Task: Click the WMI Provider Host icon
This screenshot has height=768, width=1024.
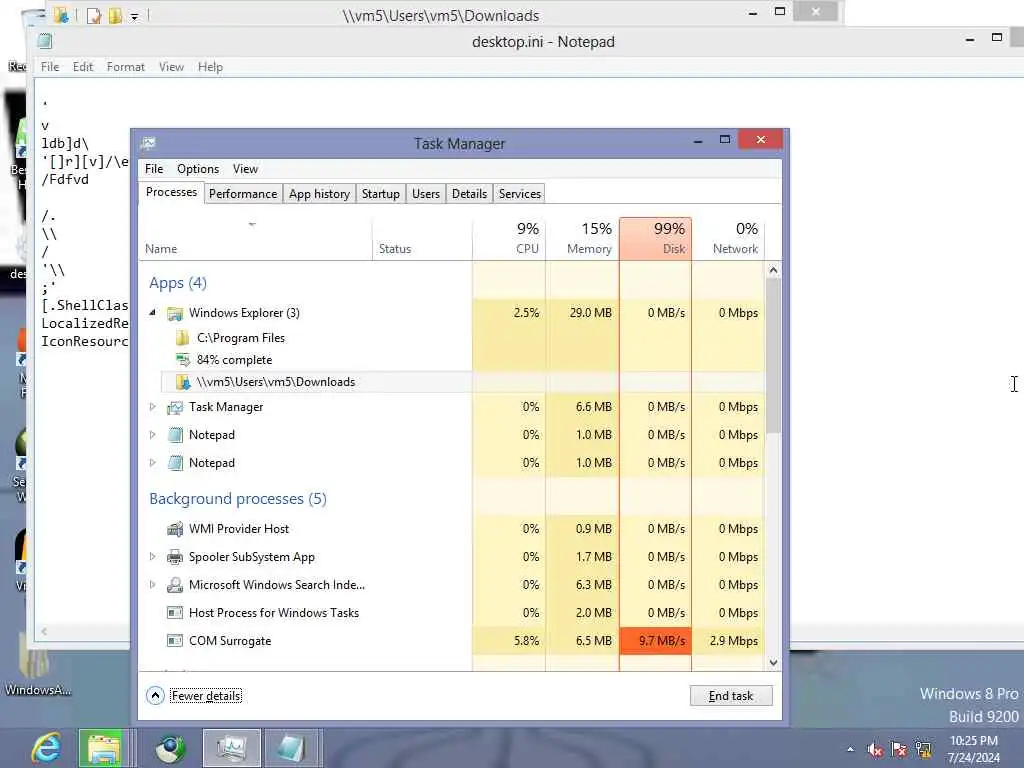Action: [174, 529]
